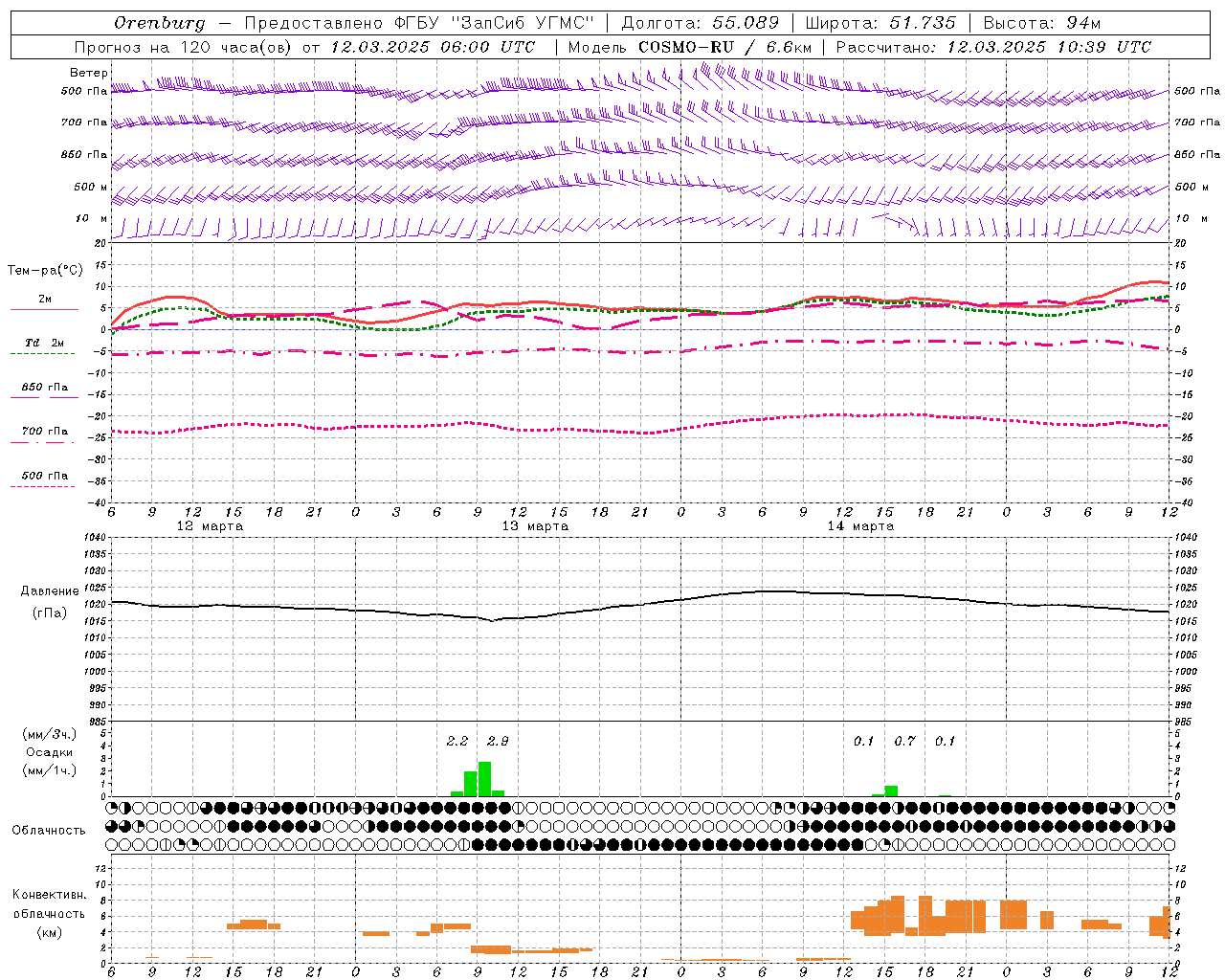Click the "Конвективн." convective cloud label
Image resolution: width=1225 pixels, height=980 pixels.
(x=50, y=895)
